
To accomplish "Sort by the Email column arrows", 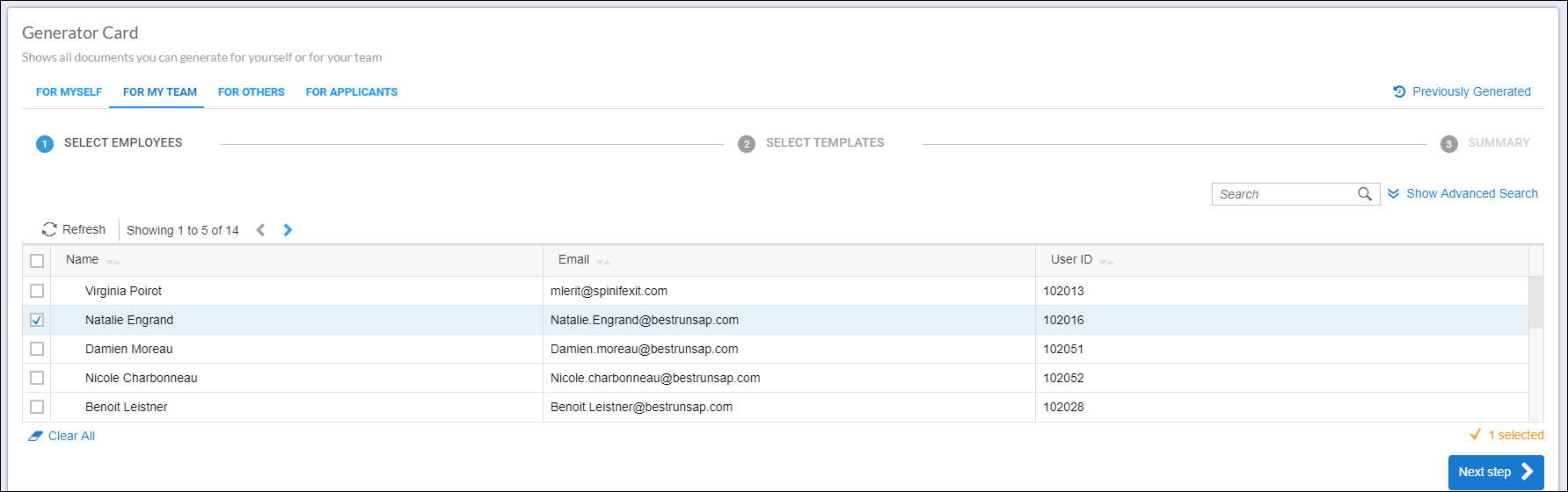I will coord(603,262).
